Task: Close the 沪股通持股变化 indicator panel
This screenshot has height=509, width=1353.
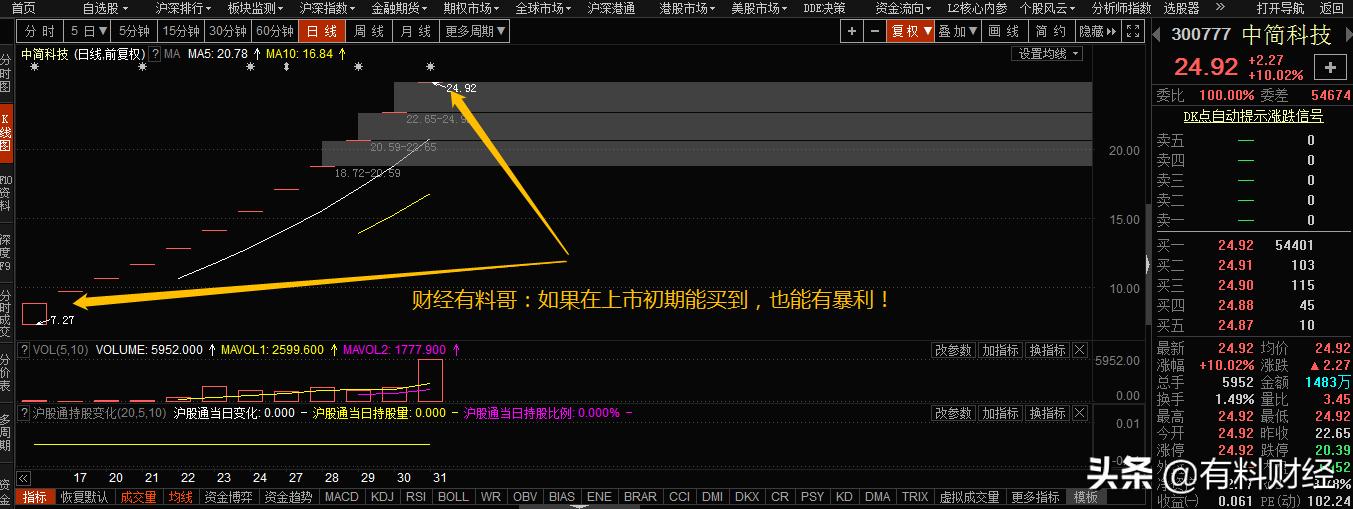Action: (1079, 413)
